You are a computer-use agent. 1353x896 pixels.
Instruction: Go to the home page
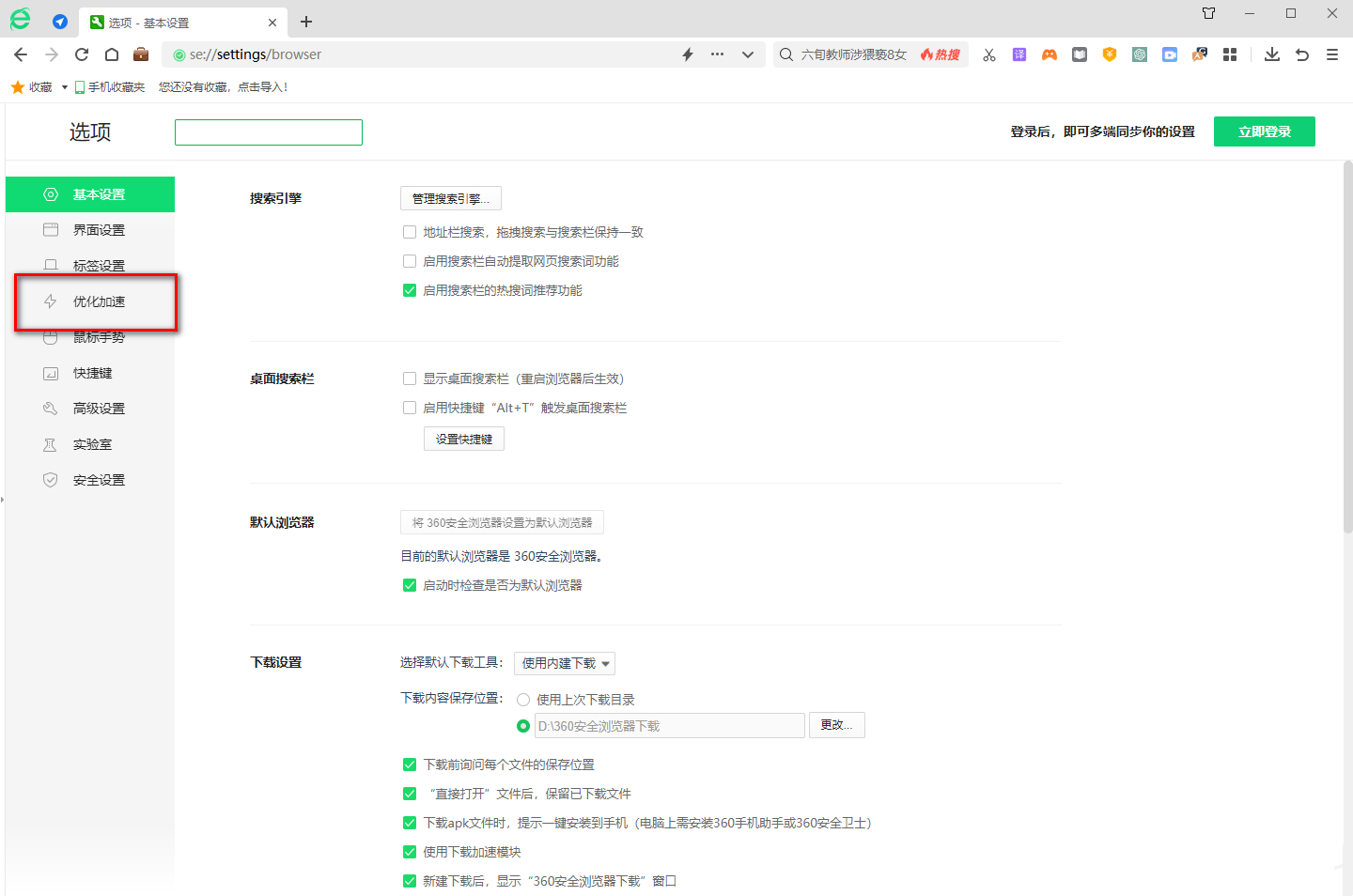click(x=111, y=54)
